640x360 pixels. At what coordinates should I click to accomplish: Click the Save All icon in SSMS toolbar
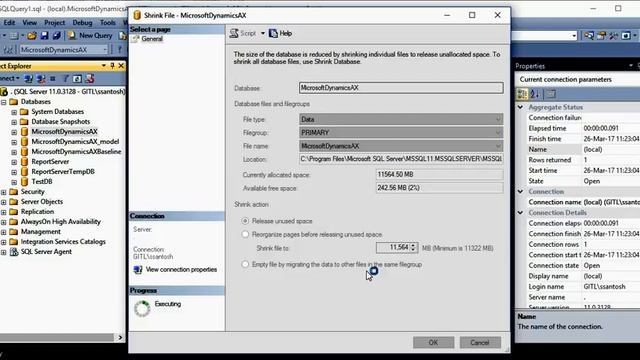56,36
